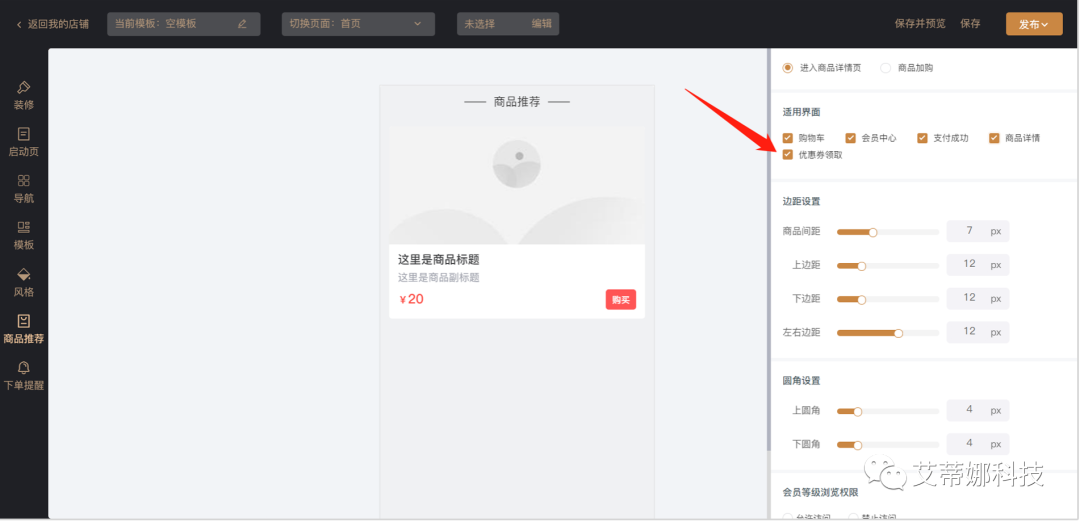1080x522 pixels.
Task: Click the 上圆角 px value field
Action: 978,410
